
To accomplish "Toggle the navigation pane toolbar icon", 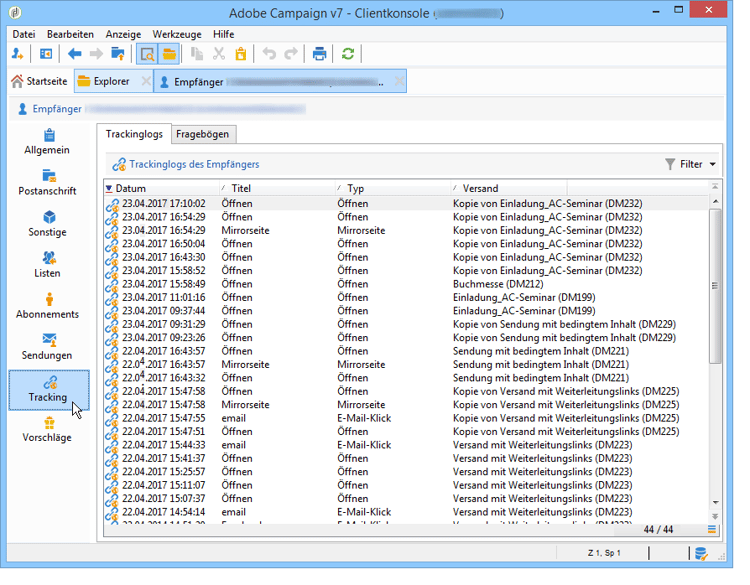I will [x=46, y=54].
